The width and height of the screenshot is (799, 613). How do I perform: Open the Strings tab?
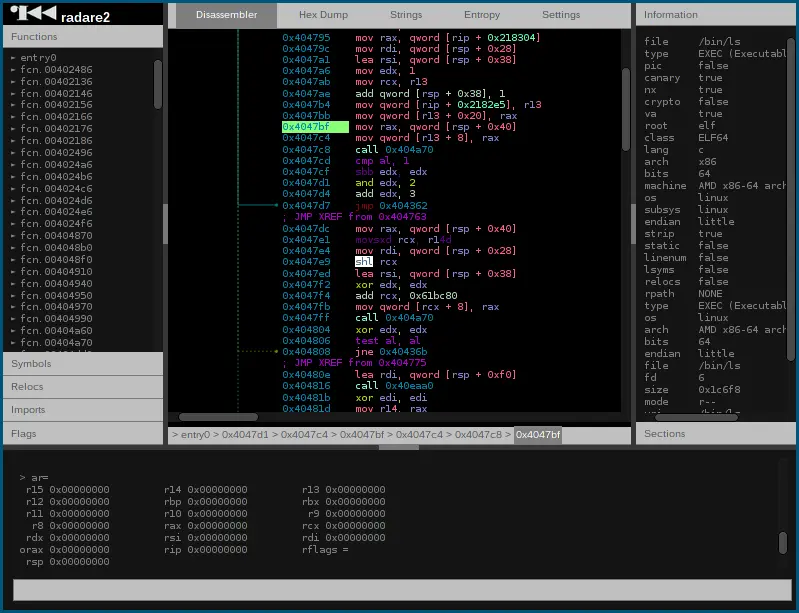pos(406,15)
